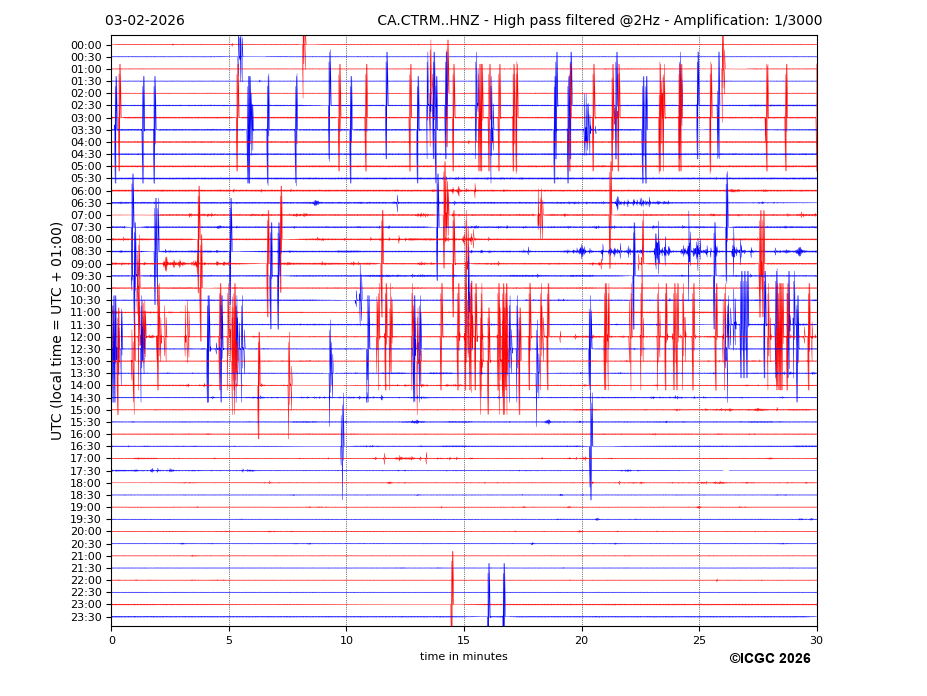This screenshot has height=696, width=927.
Task: Select the 06:00 row label
Action: [x=86, y=191]
